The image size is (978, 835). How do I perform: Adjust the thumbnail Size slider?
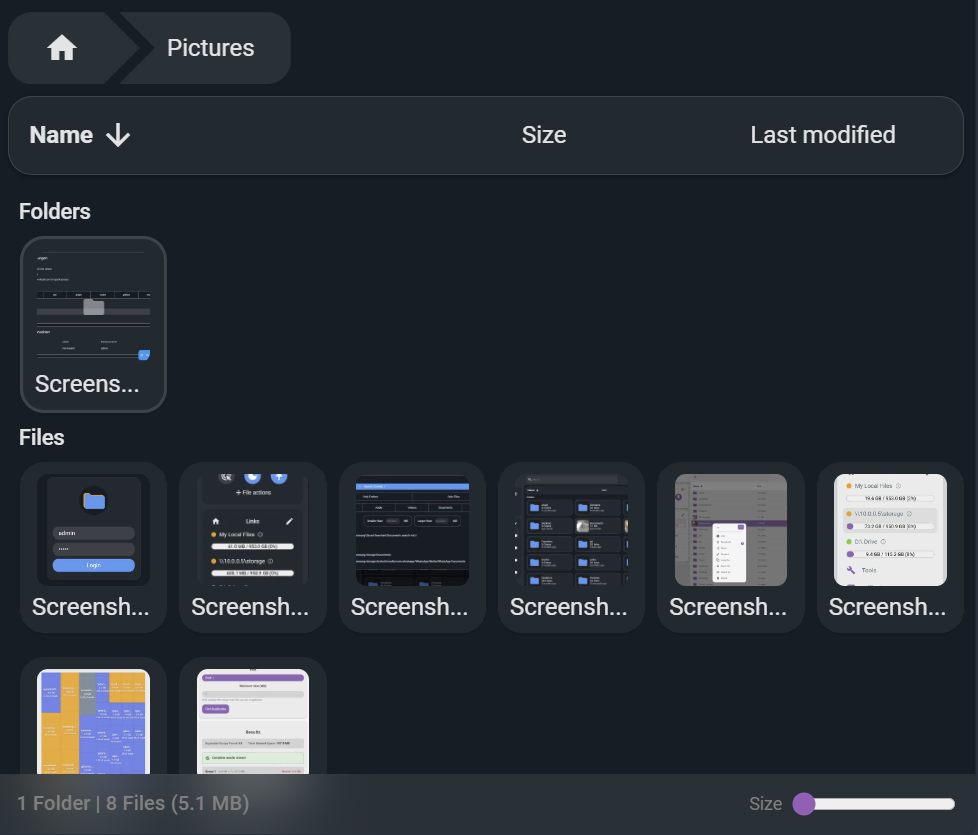click(x=880, y=804)
